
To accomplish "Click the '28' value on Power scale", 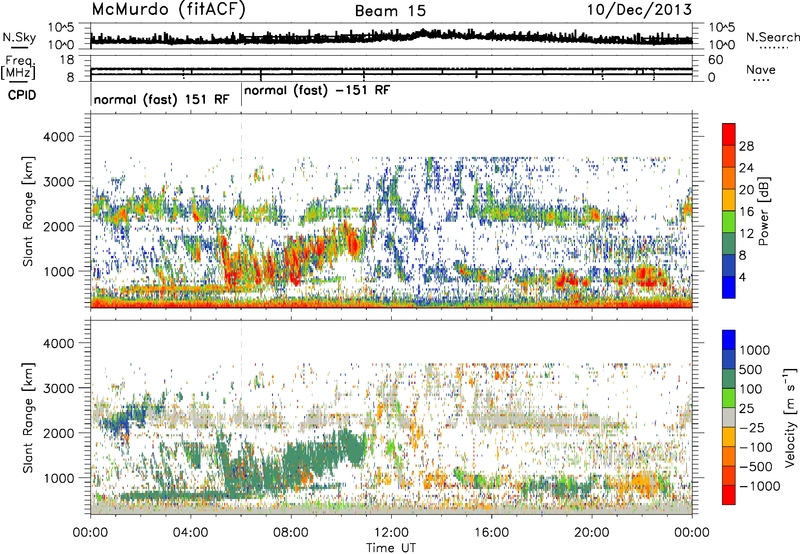I will [746, 146].
